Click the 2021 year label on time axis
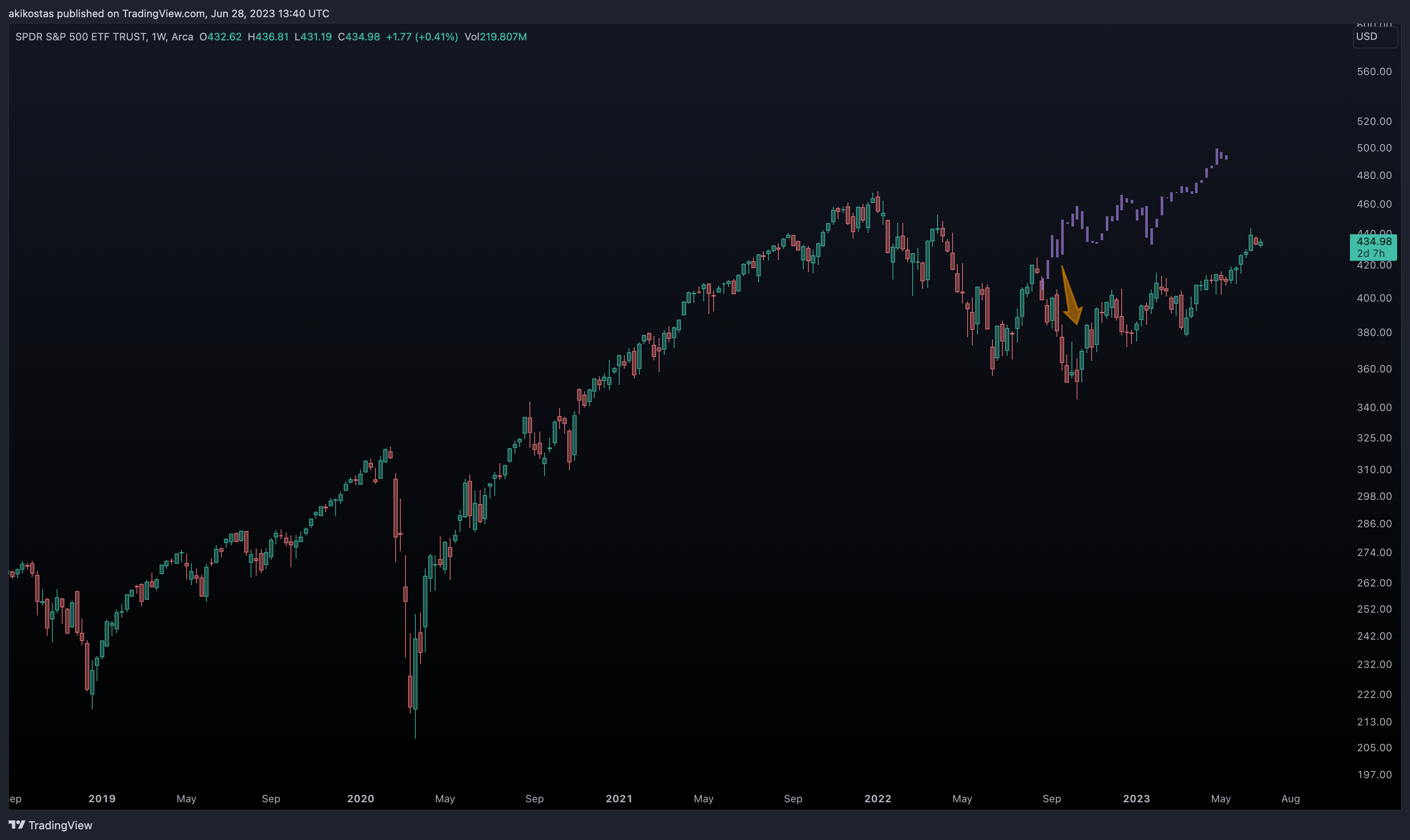1410x840 pixels. 619,799
